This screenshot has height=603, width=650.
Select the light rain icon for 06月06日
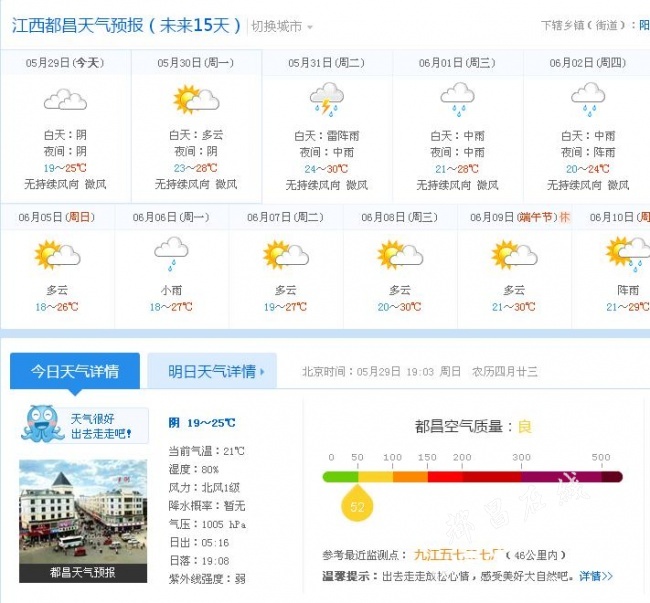coord(171,254)
